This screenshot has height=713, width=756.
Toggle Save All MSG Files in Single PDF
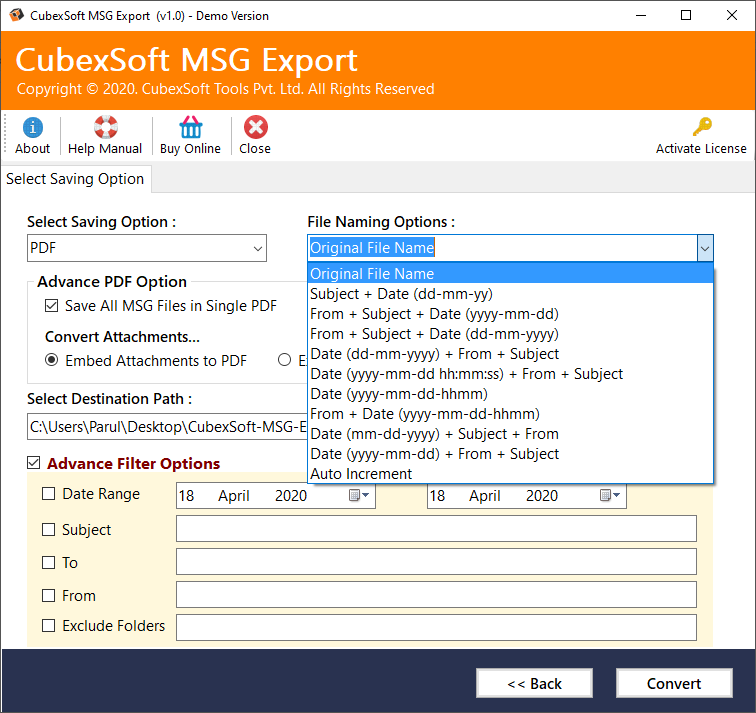(x=52, y=306)
